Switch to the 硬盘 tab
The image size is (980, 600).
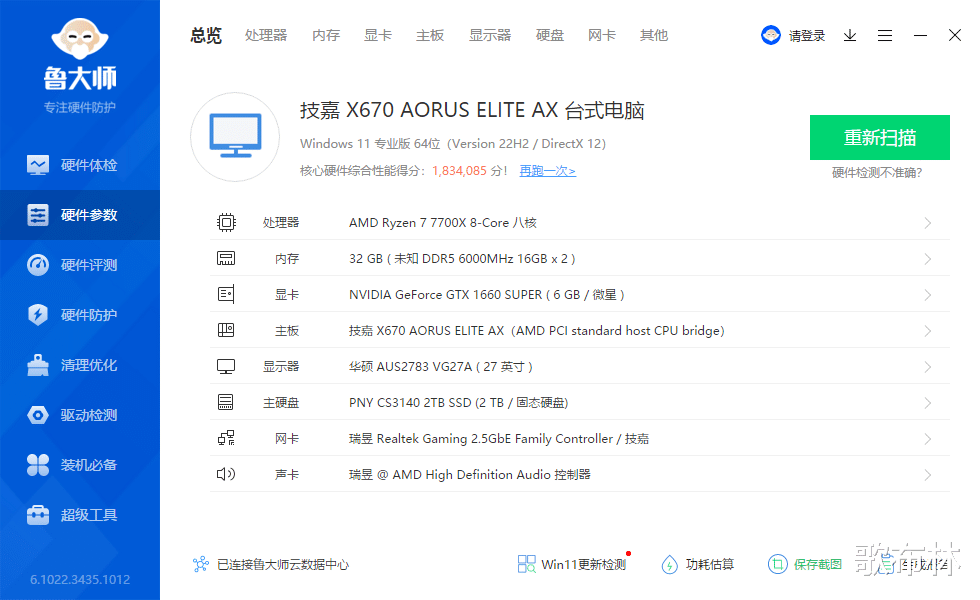click(550, 36)
